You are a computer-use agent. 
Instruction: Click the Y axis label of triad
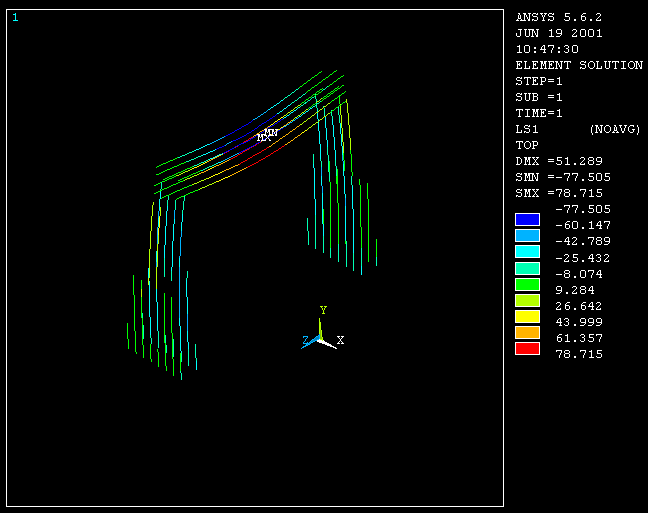tap(323, 310)
